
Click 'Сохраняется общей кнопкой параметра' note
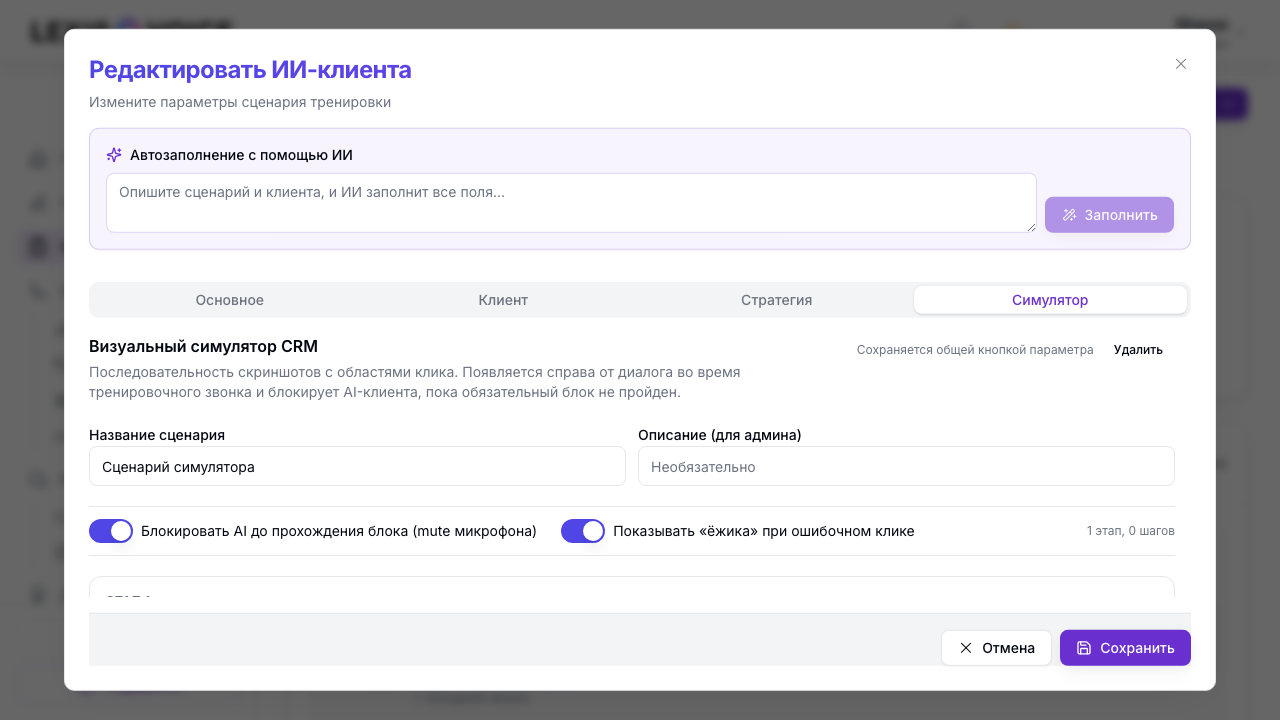tap(975, 350)
